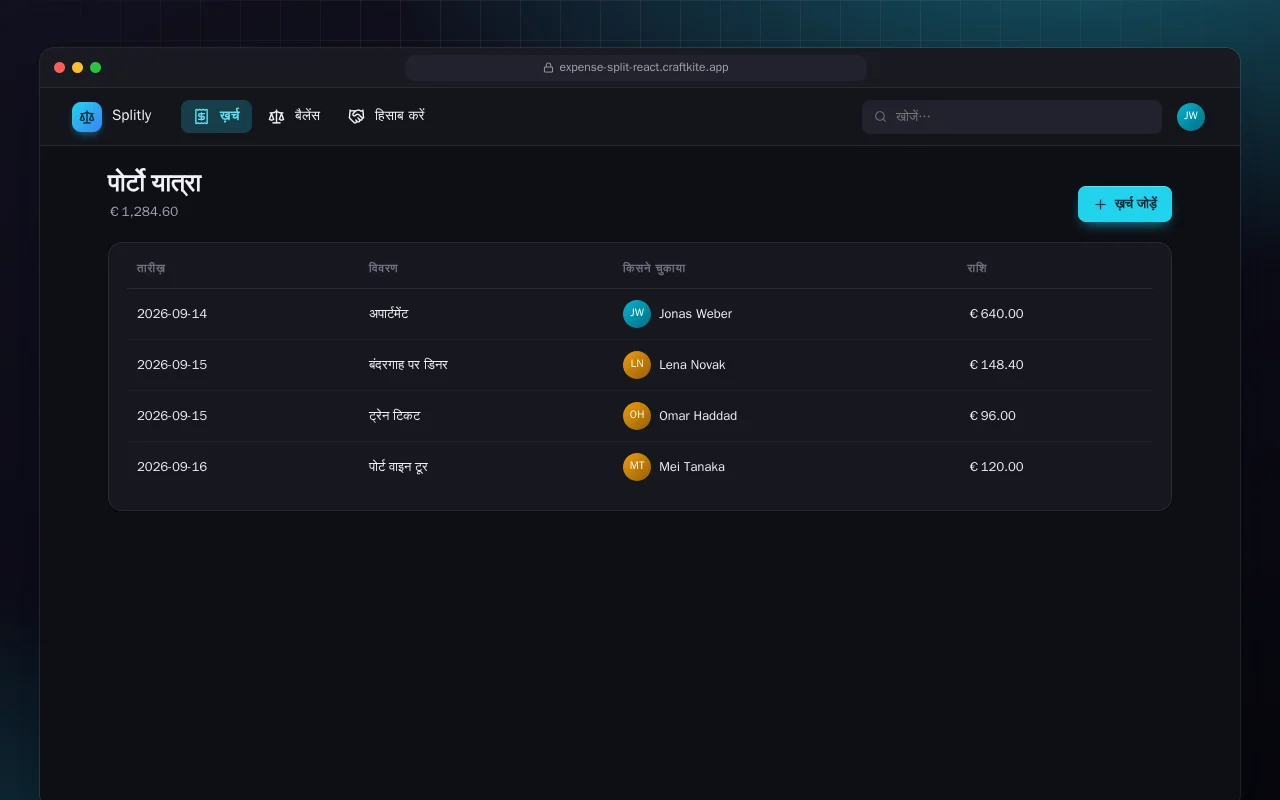
Task: Click the handshake icon beside हिसाब करें
Action: pyautogui.click(x=356, y=117)
